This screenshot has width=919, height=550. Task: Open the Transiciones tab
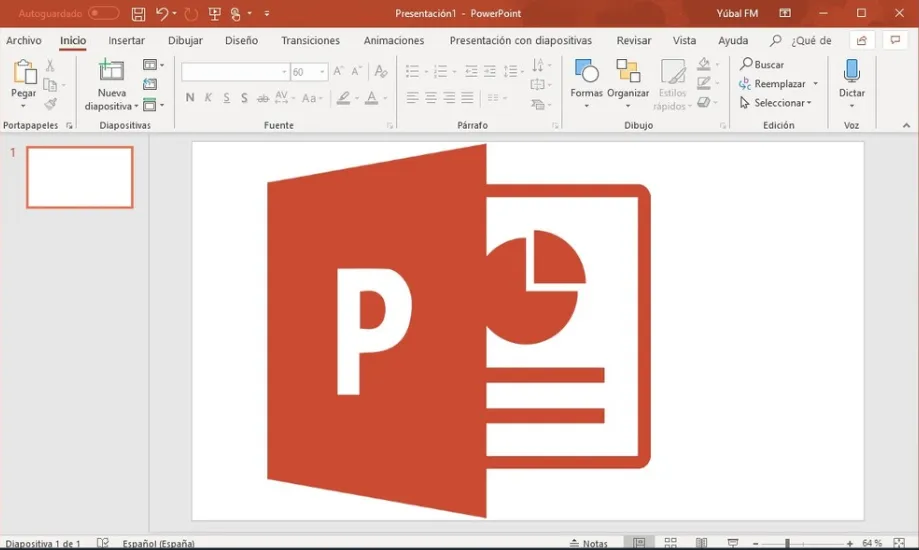(310, 40)
